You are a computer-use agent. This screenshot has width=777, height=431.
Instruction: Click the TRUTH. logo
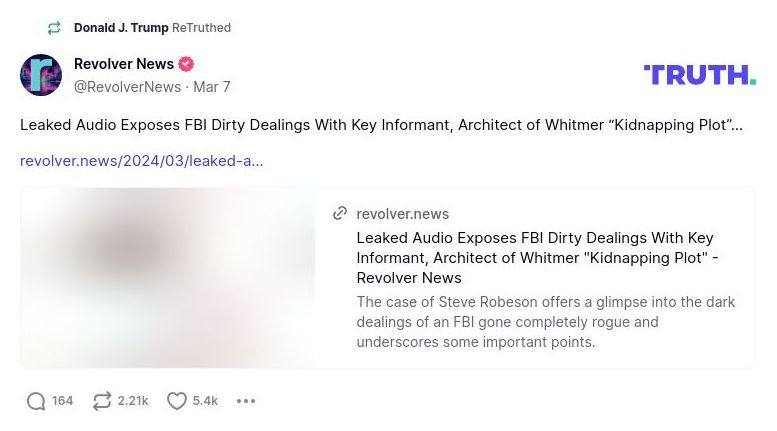coord(699,75)
